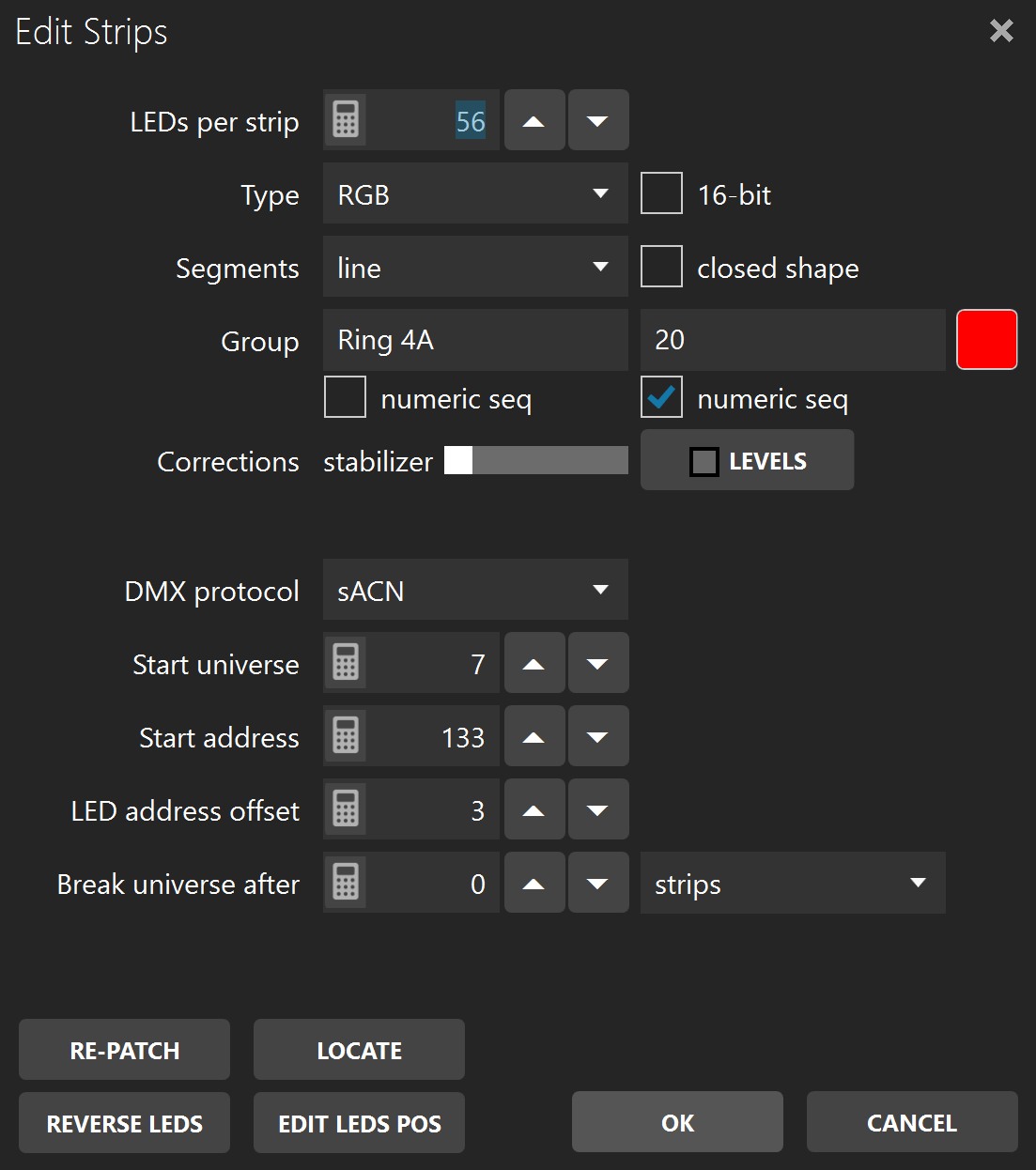The height and width of the screenshot is (1170, 1036).
Task: Click the Start address value 133
Action: [x=463, y=737]
